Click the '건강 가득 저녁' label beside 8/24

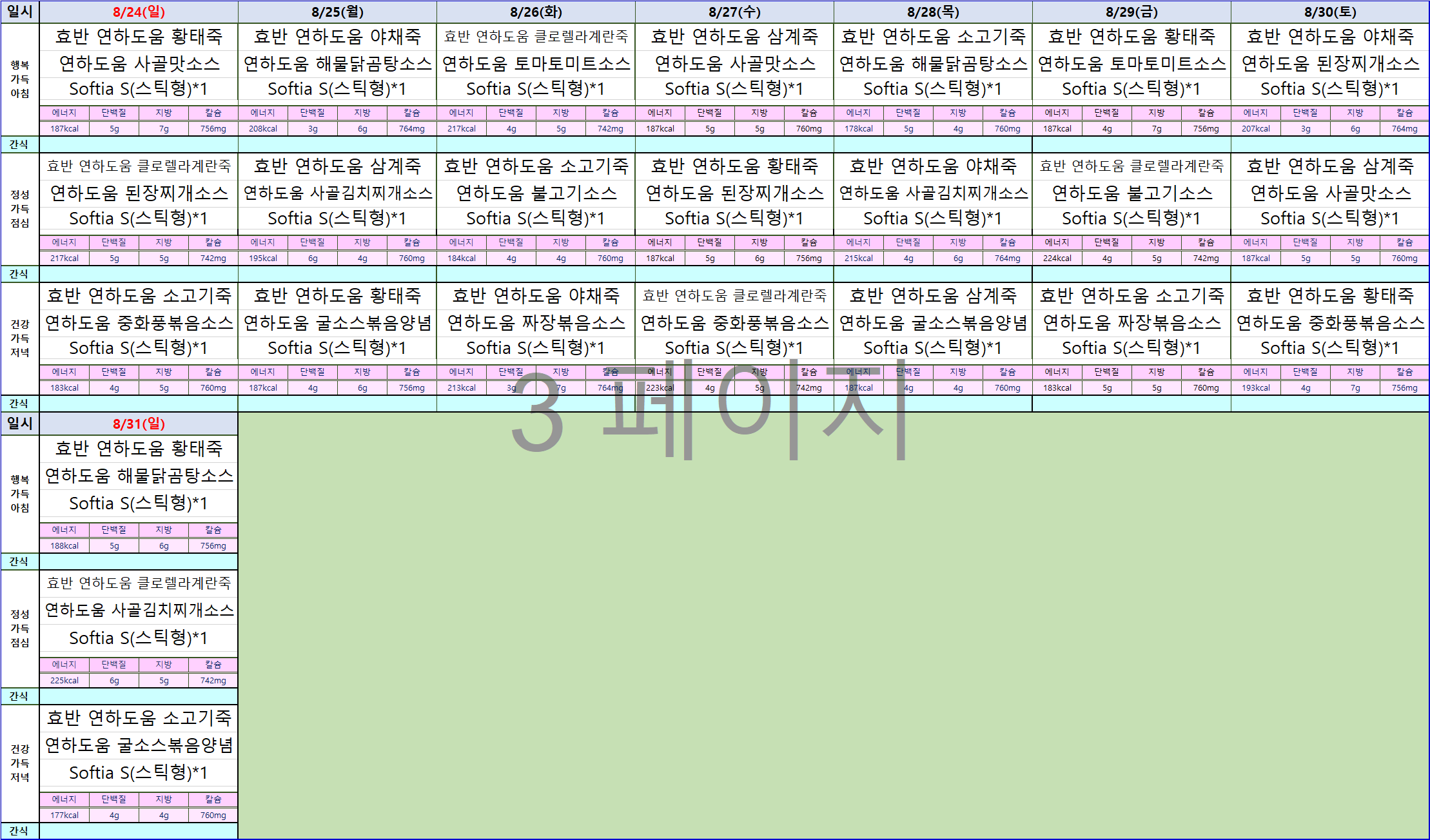click(x=20, y=338)
